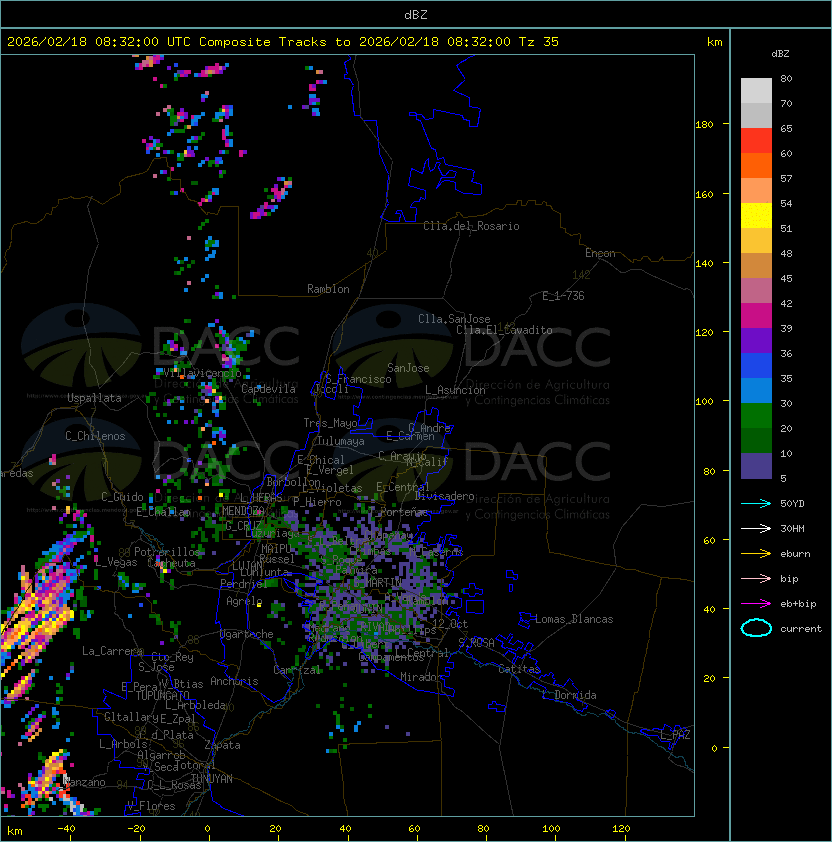The width and height of the screenshot is (832, 842).
Task: Click the 'dBZ' heading above color scale
Action: pyautogui.click(x=780, y=54)
